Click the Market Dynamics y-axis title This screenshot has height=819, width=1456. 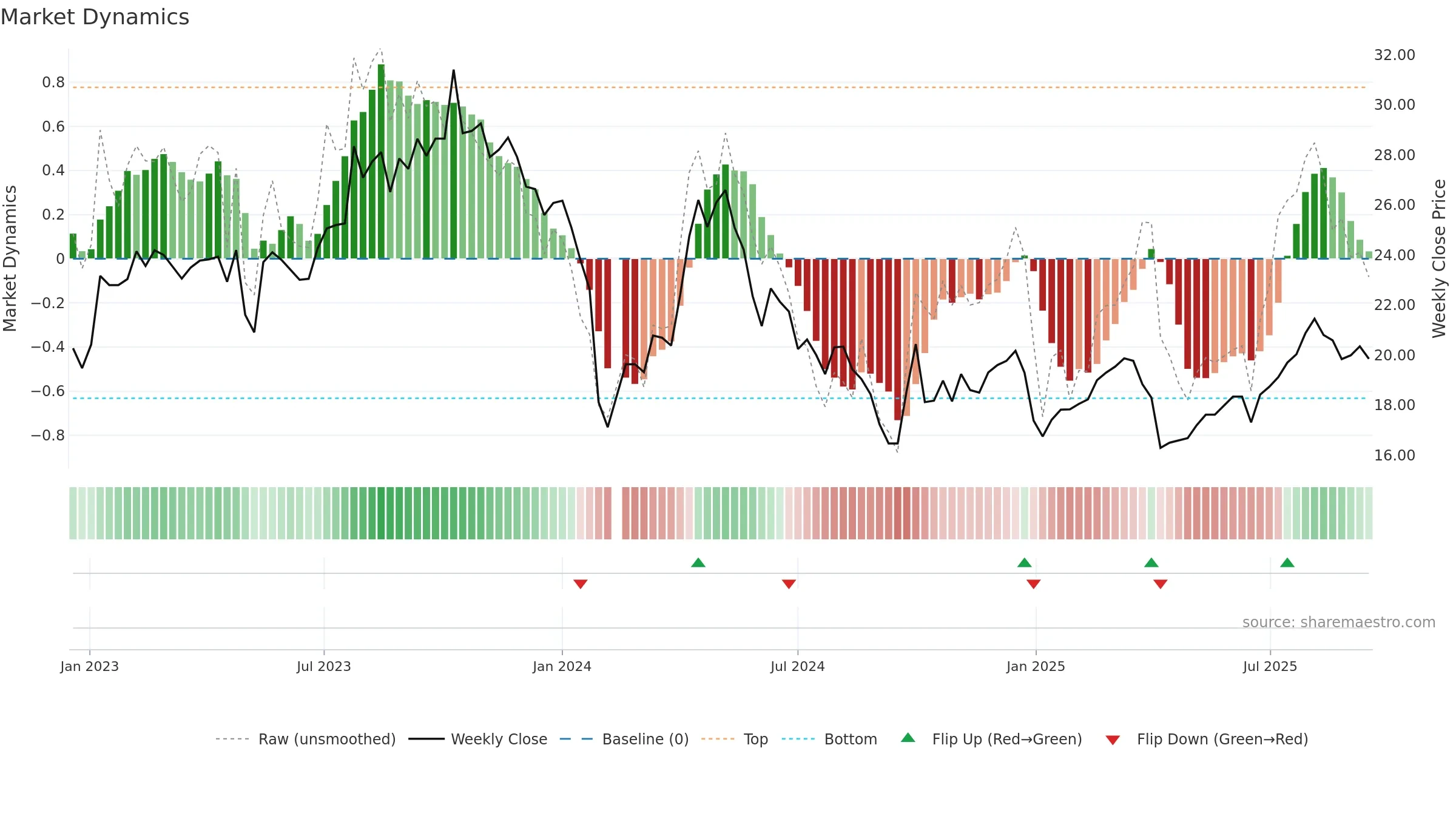click(10, 258)
